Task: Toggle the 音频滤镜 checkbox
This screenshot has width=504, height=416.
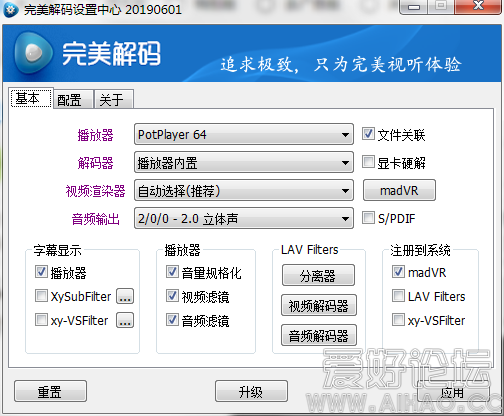Action: pyautogui.click(x=172, y=320)
